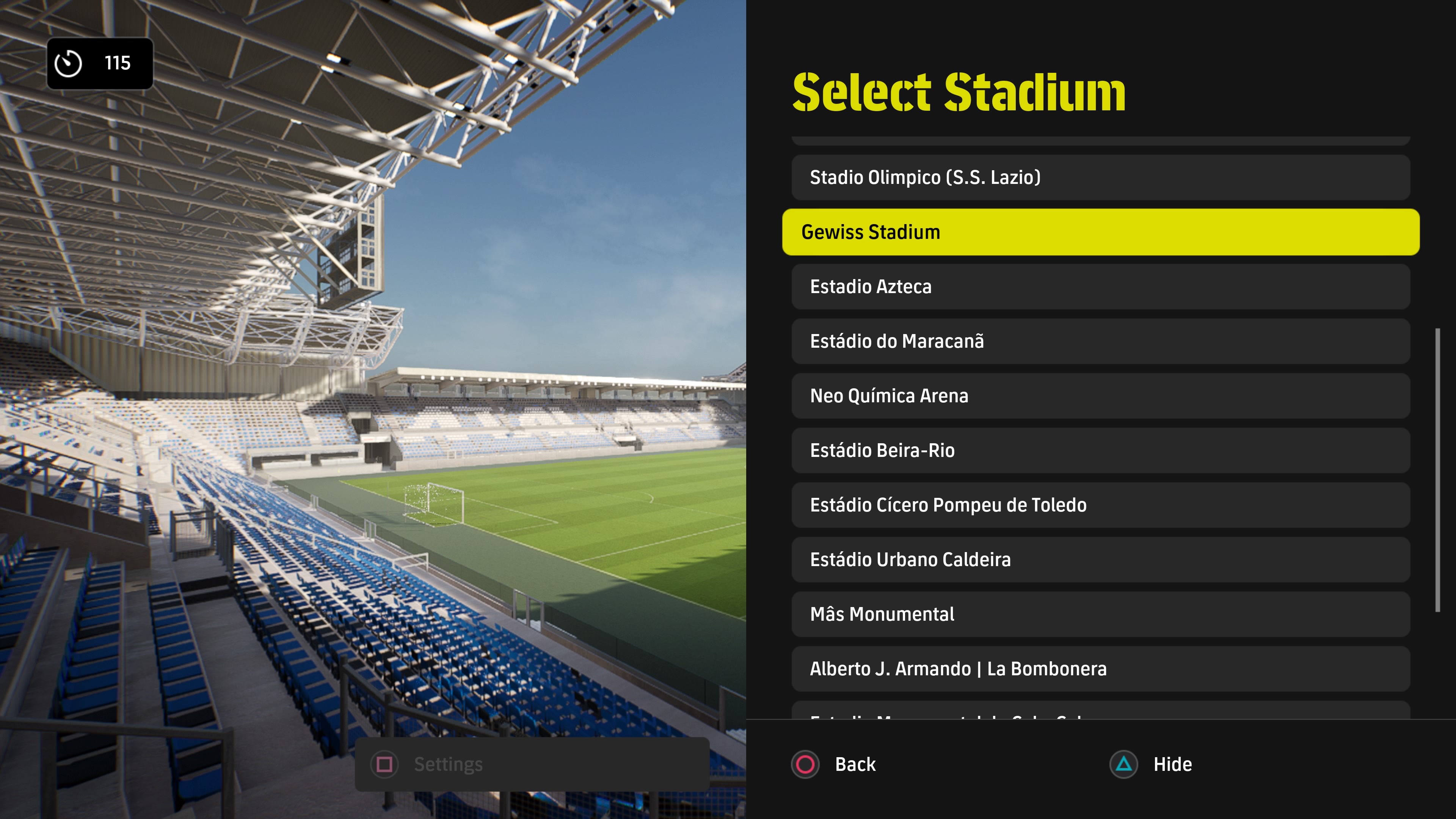1456x819 pixels.
Task: Select Stadio Olimpico (S.S. Lazio)
Action: point(1100,177)
